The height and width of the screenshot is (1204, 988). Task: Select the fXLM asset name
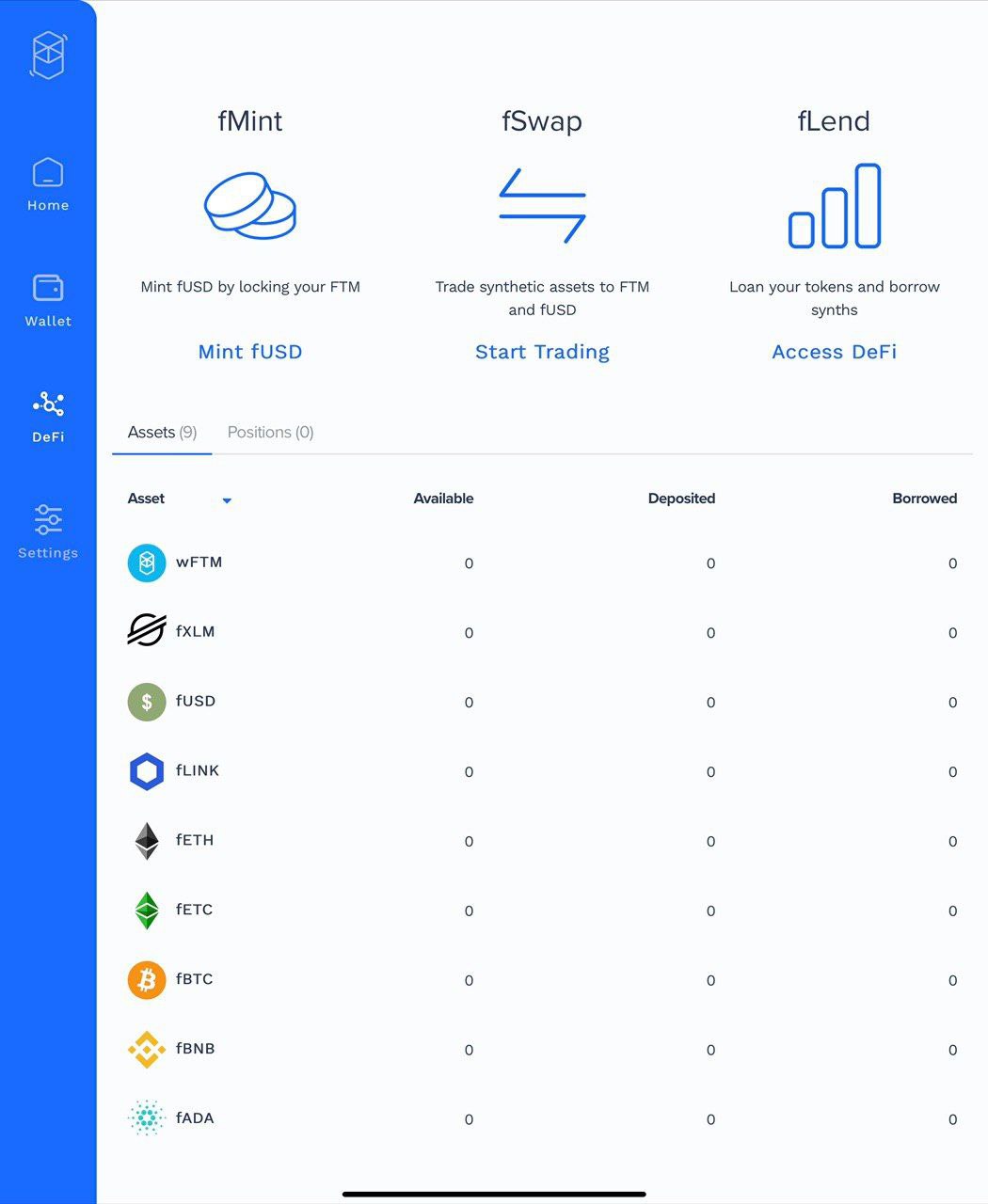196,632
